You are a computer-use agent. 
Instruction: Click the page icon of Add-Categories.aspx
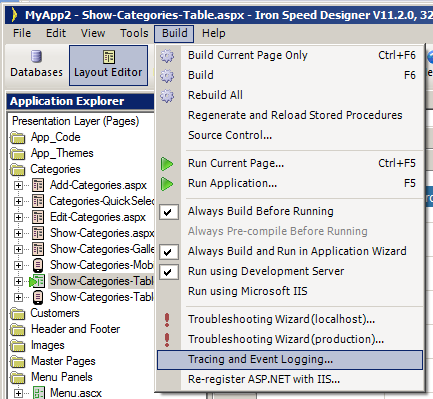tap(38, 185)
